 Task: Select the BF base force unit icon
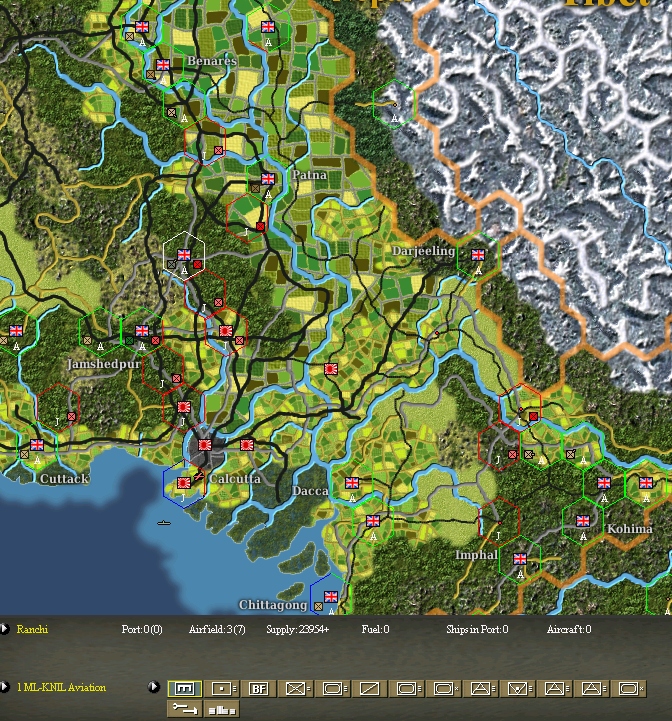[x=258, y=688]
